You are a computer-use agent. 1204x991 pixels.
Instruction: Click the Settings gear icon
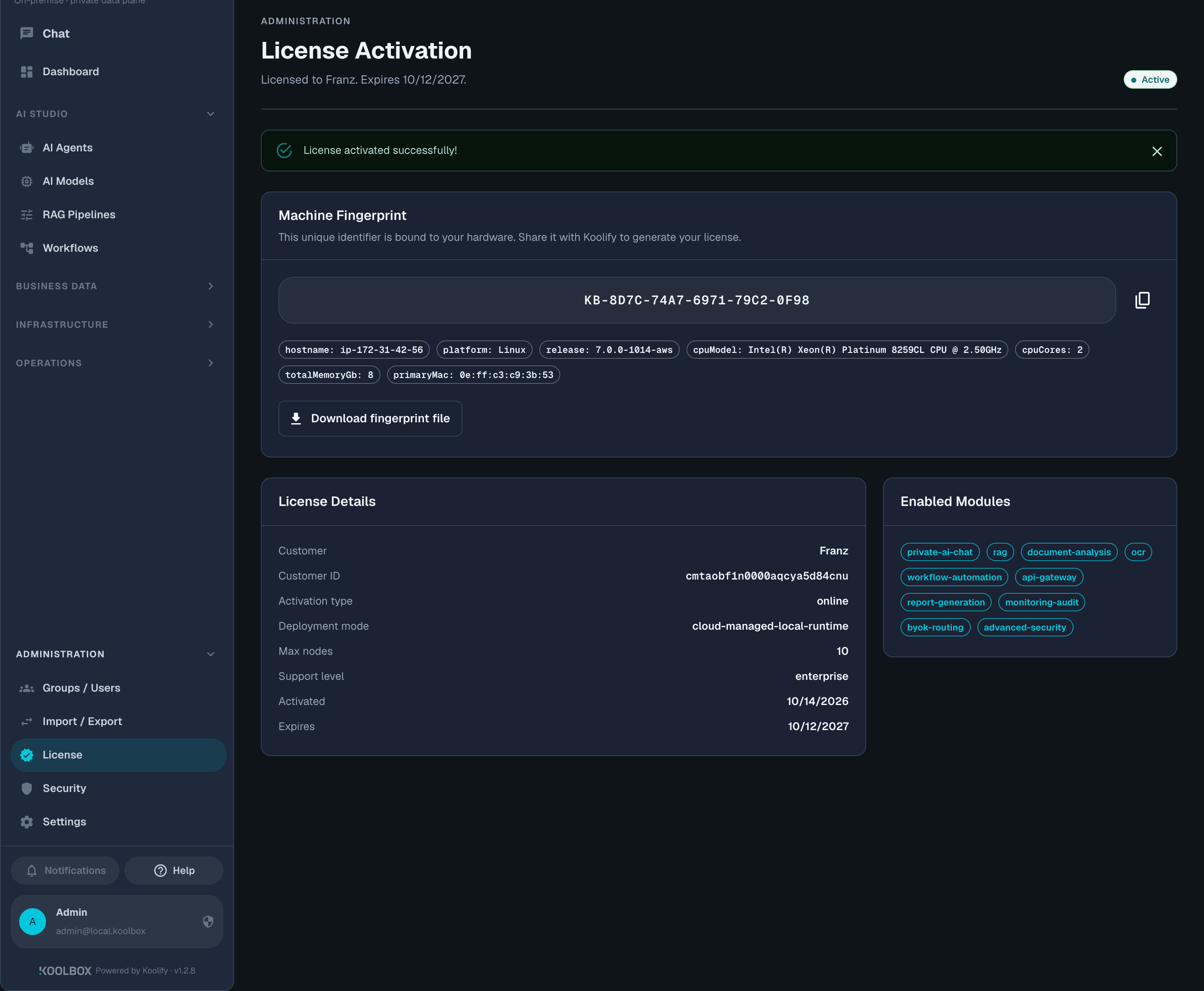click(26, 822)
